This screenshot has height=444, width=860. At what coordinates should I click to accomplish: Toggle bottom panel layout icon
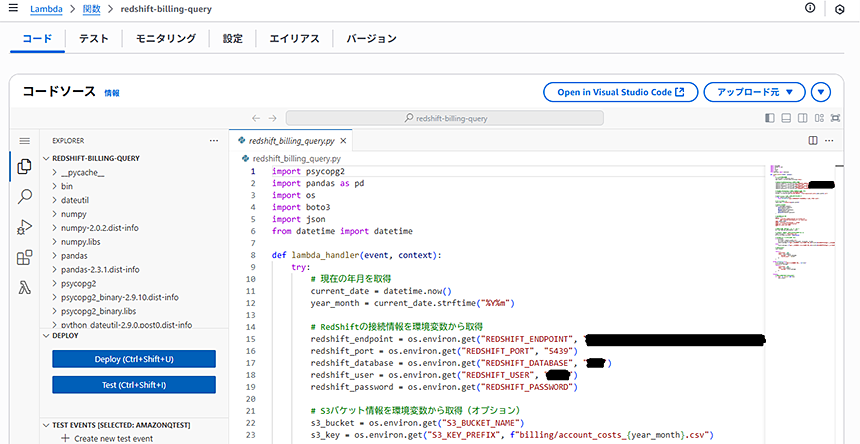(786, 118)
